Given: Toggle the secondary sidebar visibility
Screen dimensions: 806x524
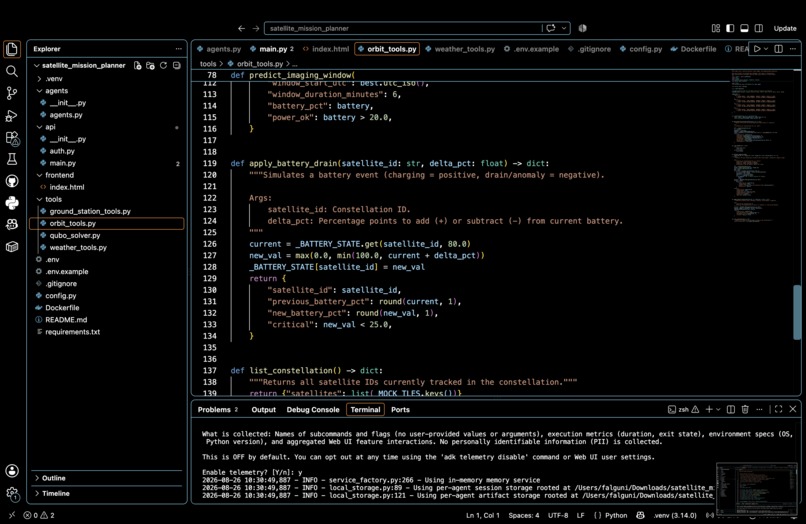Looking at the screenshot, I should pos(759,28).
